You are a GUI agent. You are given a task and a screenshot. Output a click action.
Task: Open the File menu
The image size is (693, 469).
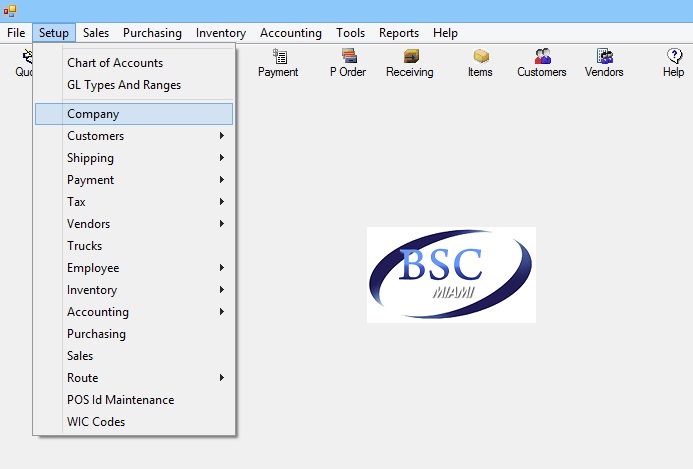(16, 33)
